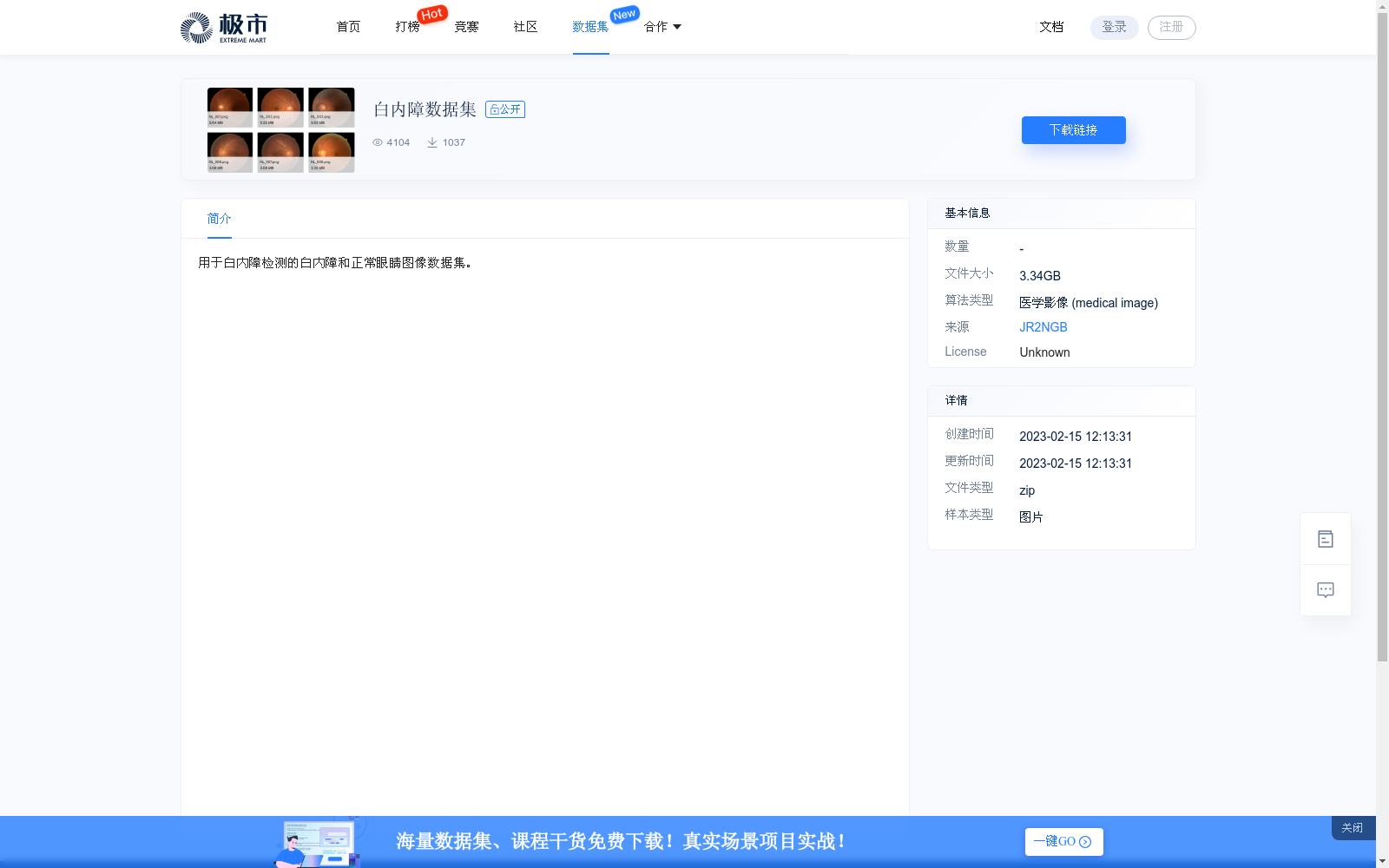Click the document icon in floating sidebar
This screenshot has width=1389, height=868.
coord(1326,539)
